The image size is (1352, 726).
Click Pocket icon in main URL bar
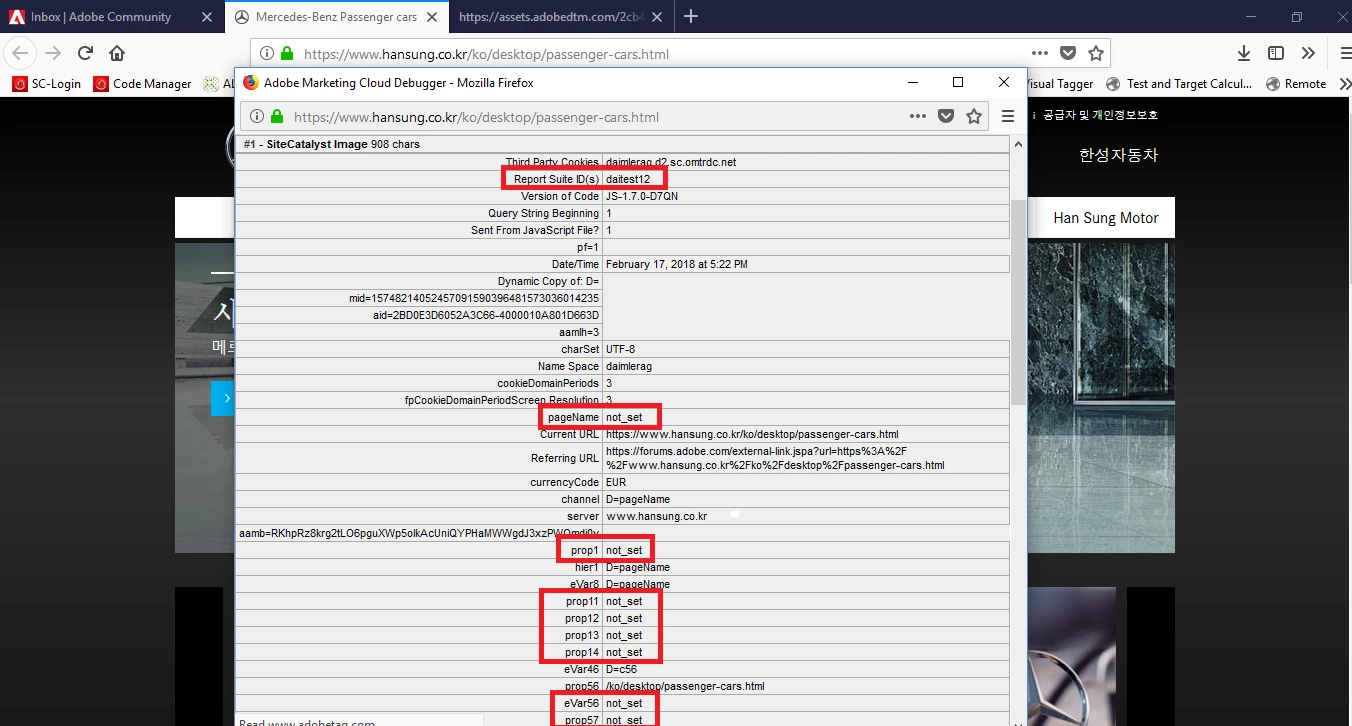pos(1068,53)
